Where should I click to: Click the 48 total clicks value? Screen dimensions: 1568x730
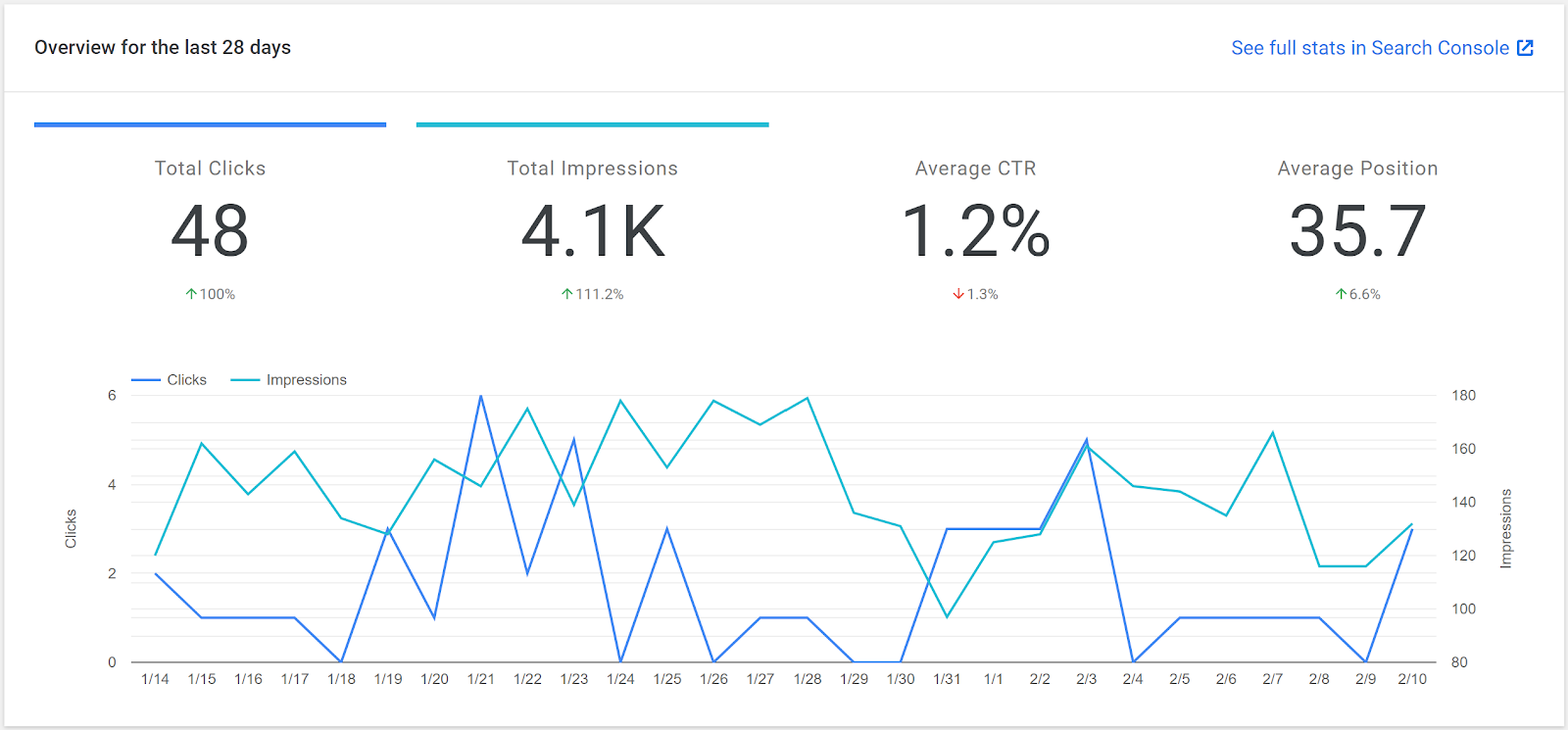[210, 232]
